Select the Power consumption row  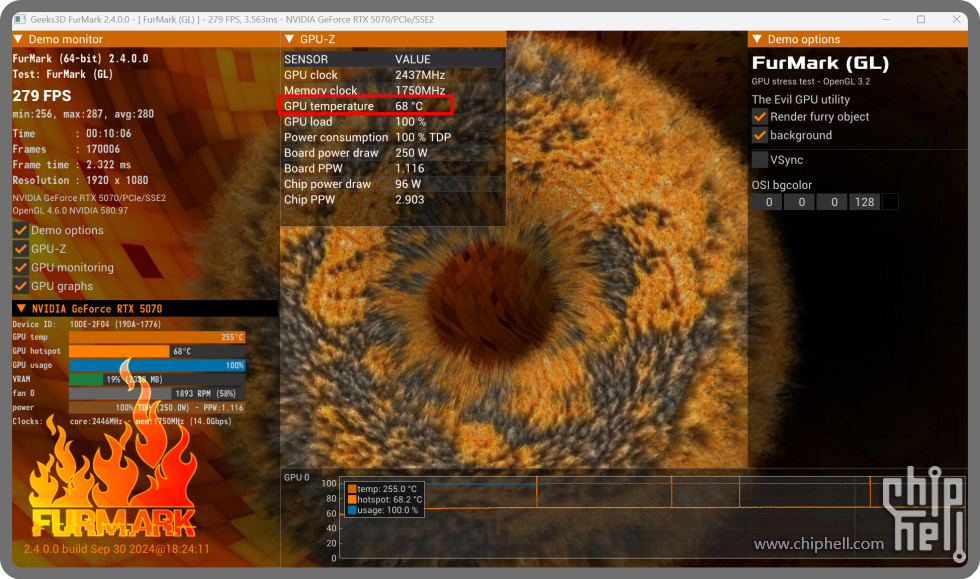(x=393, y=138)
